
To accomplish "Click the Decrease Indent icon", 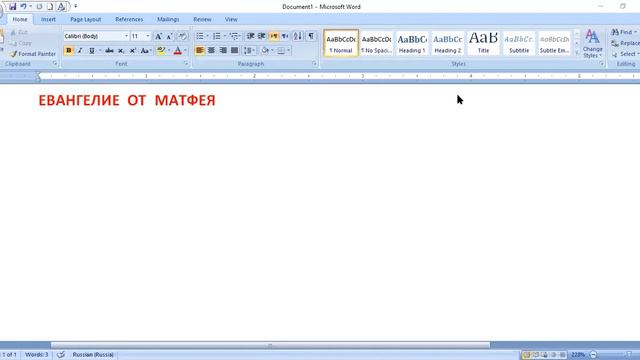I will tap(251, 36).
